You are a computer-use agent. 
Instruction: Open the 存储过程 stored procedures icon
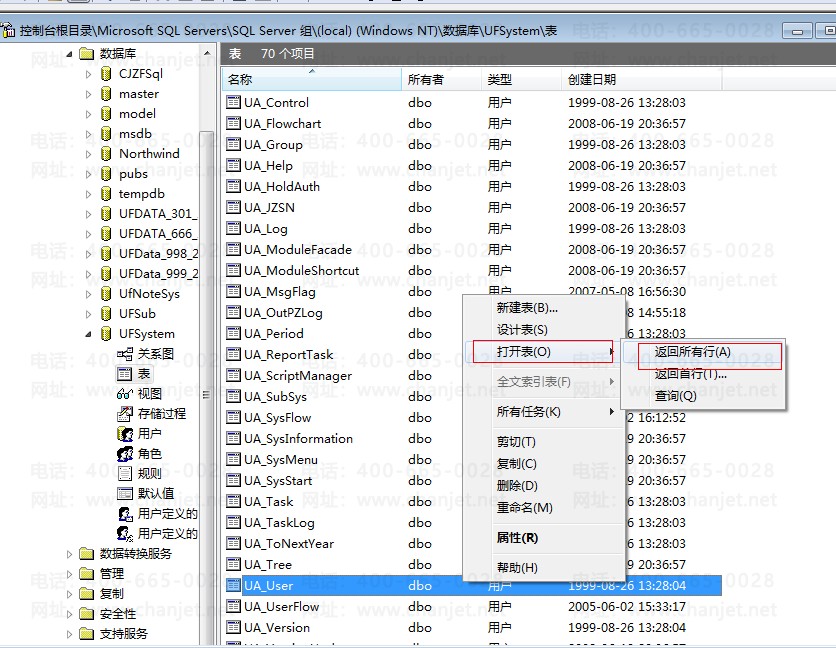coord(125,413)
